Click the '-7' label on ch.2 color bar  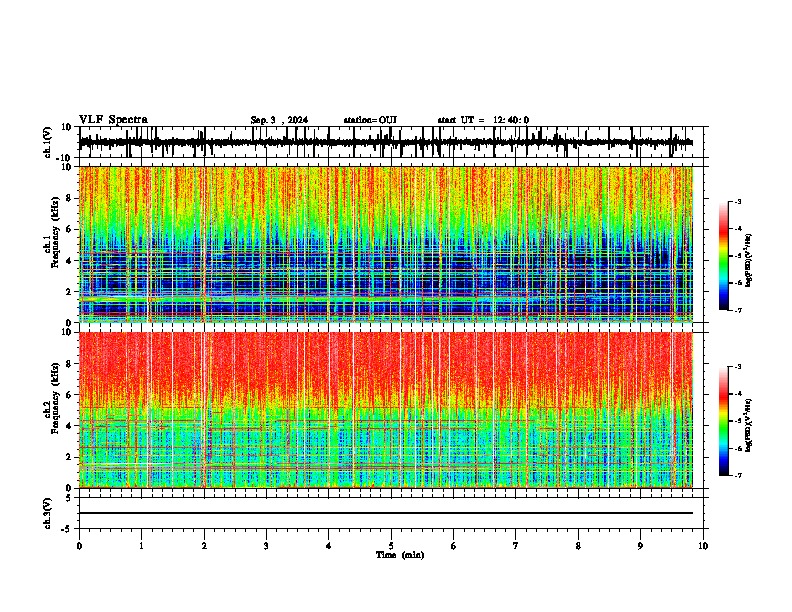[738, 475]
